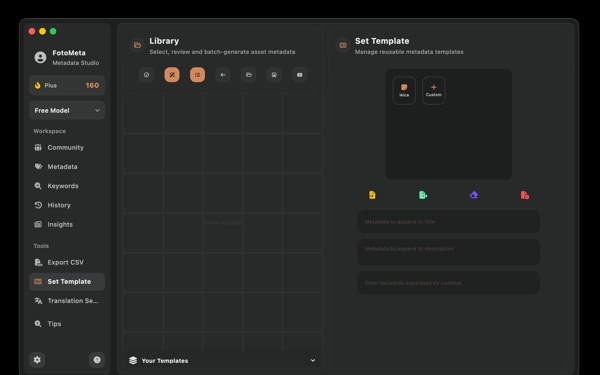This screenshot has width=600, height=375.
Task: Open Keywords in the sidebar
Action: (67, 186)
